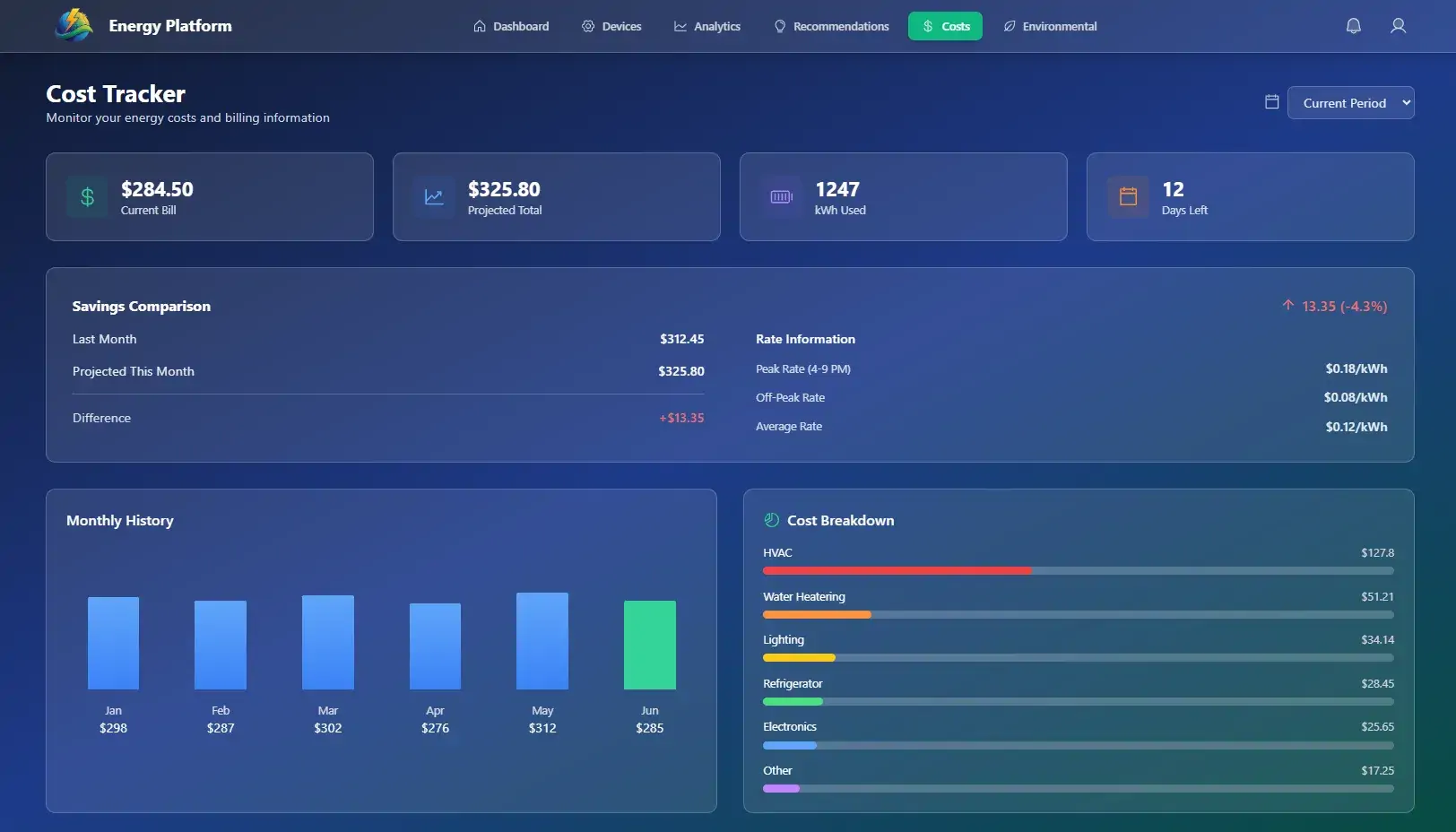Select the May bar in Monthly History
The image size is (1456, 832).
coord(542,641)
